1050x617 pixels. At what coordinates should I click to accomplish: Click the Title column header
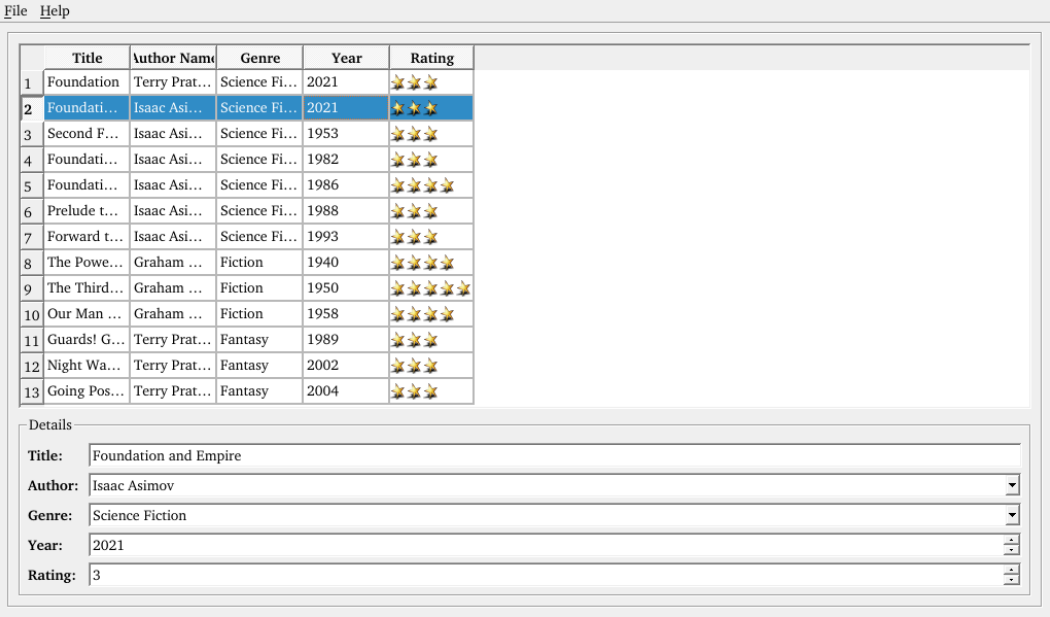(87, 58)
